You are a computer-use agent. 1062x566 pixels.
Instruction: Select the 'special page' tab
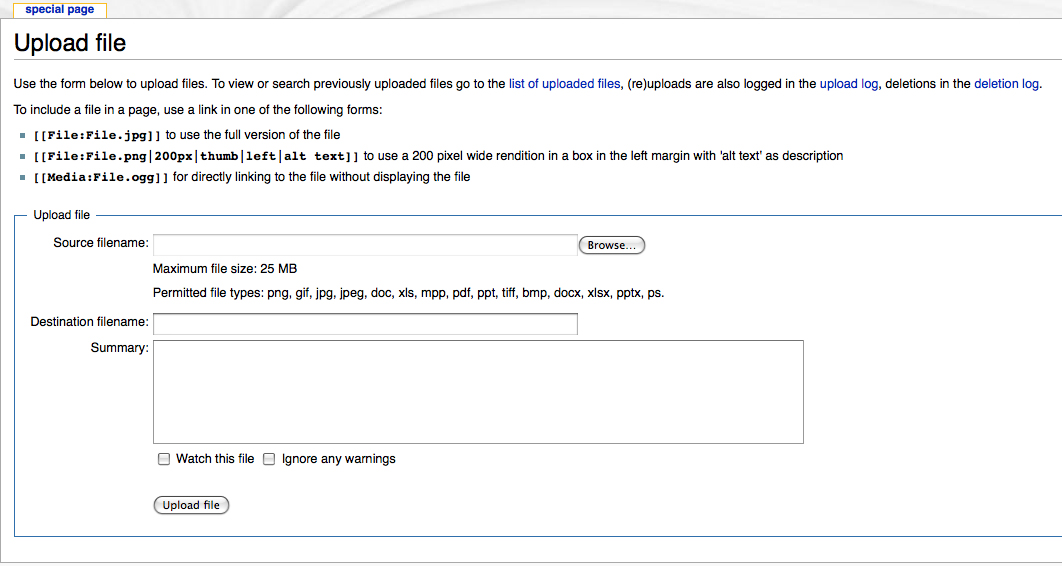point(60,9)
